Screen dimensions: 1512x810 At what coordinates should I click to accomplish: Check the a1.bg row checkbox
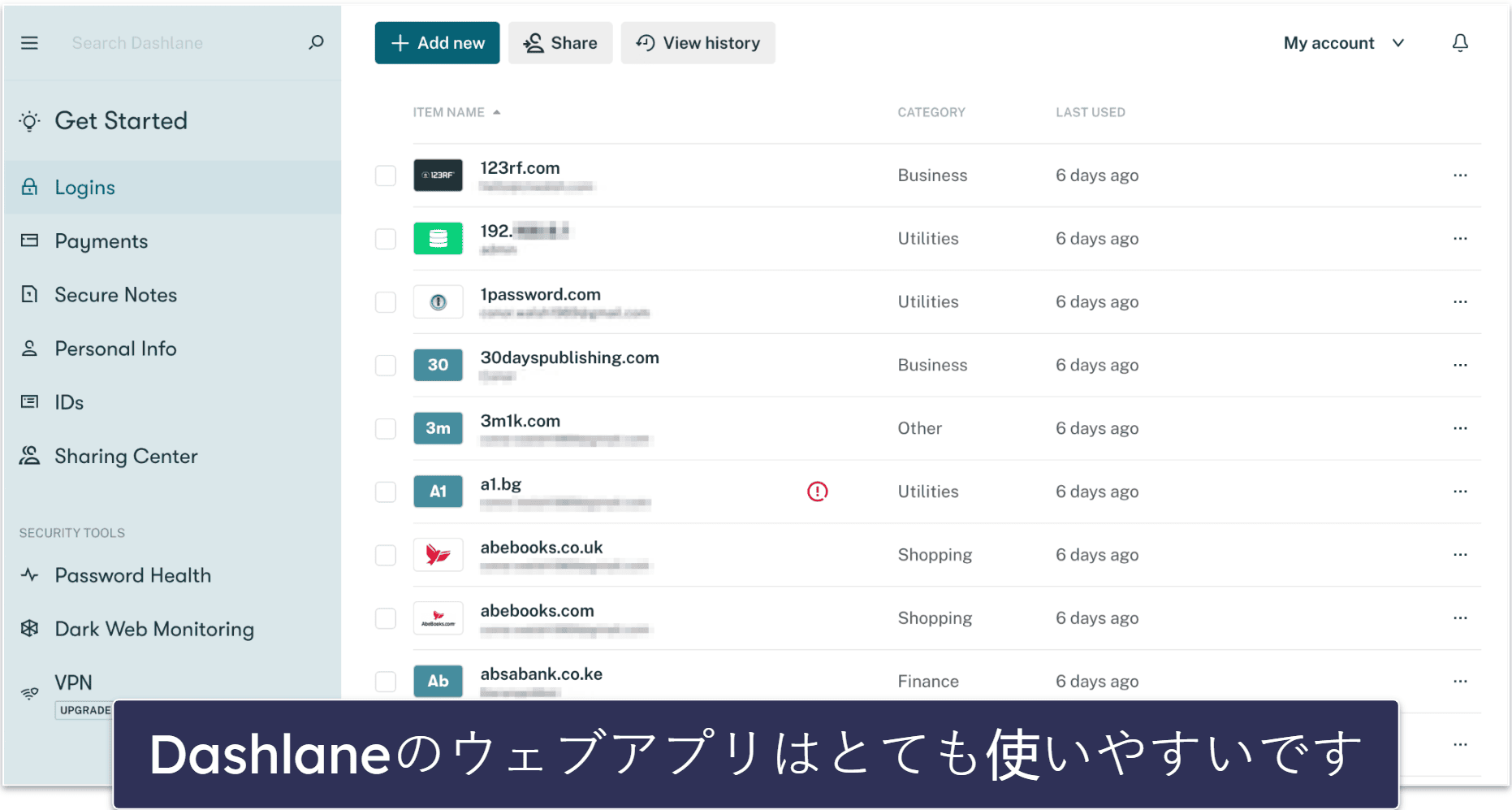(x=386, y=492)
